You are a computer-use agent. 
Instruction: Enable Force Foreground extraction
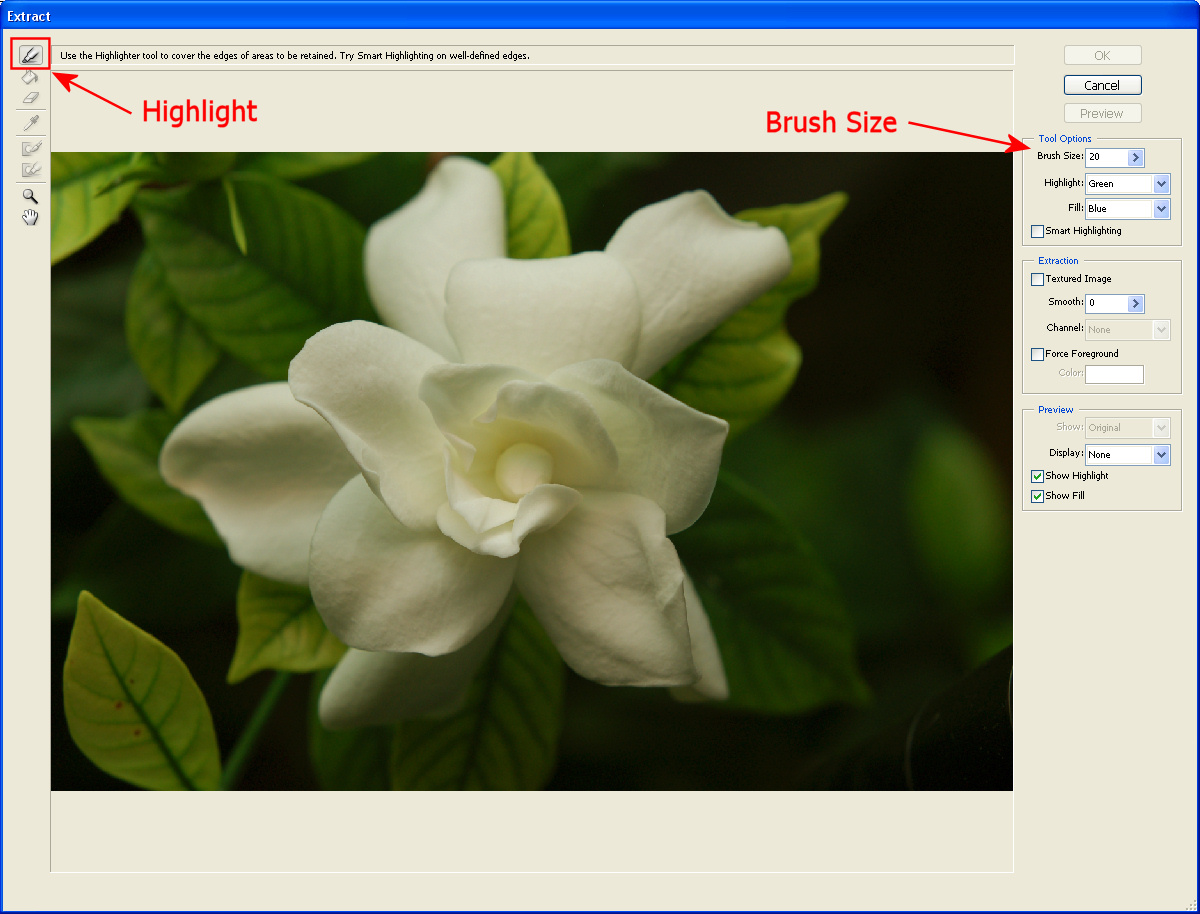[1037, 354]
